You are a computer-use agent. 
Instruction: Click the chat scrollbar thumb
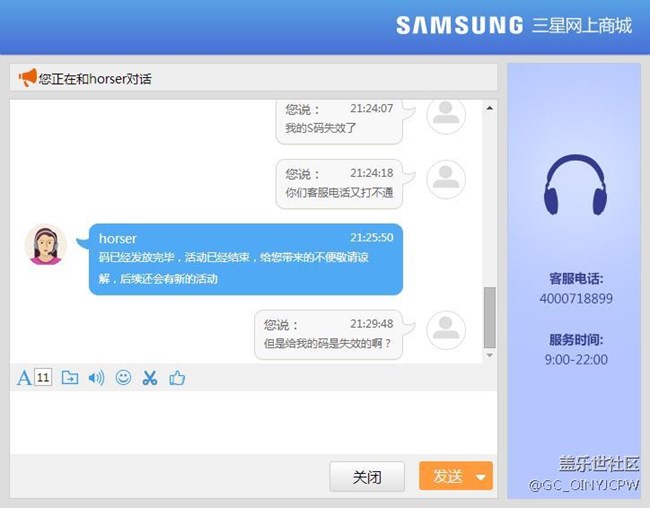pos(490,317)
